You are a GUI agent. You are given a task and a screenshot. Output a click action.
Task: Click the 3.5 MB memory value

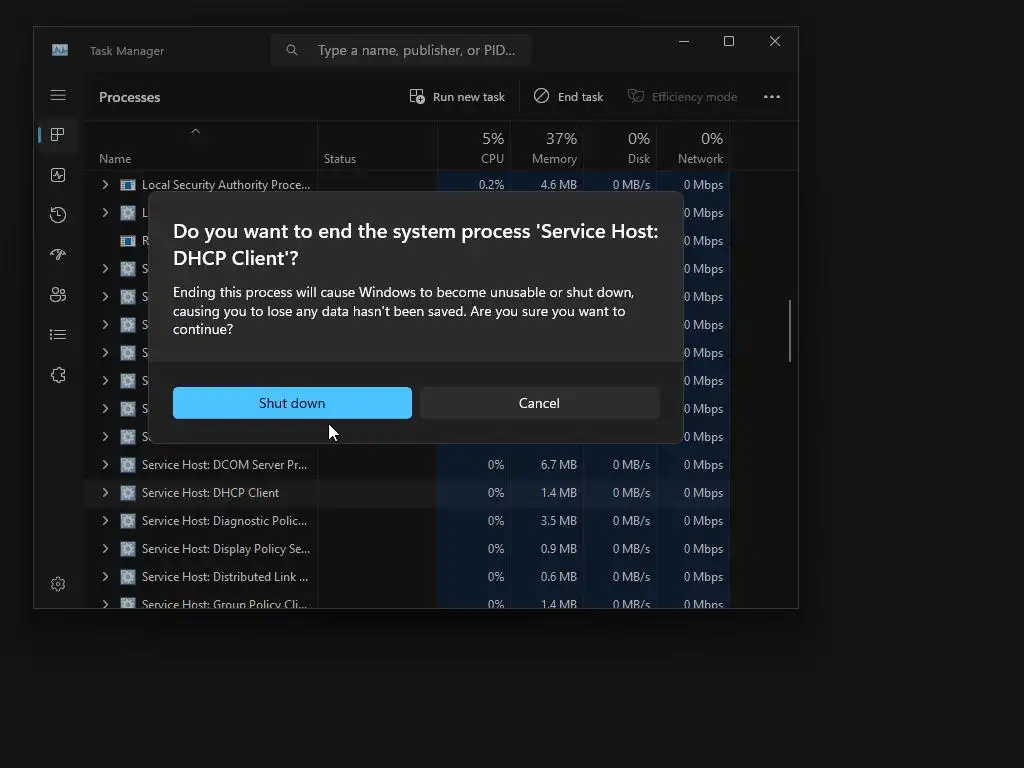(558, 521)
